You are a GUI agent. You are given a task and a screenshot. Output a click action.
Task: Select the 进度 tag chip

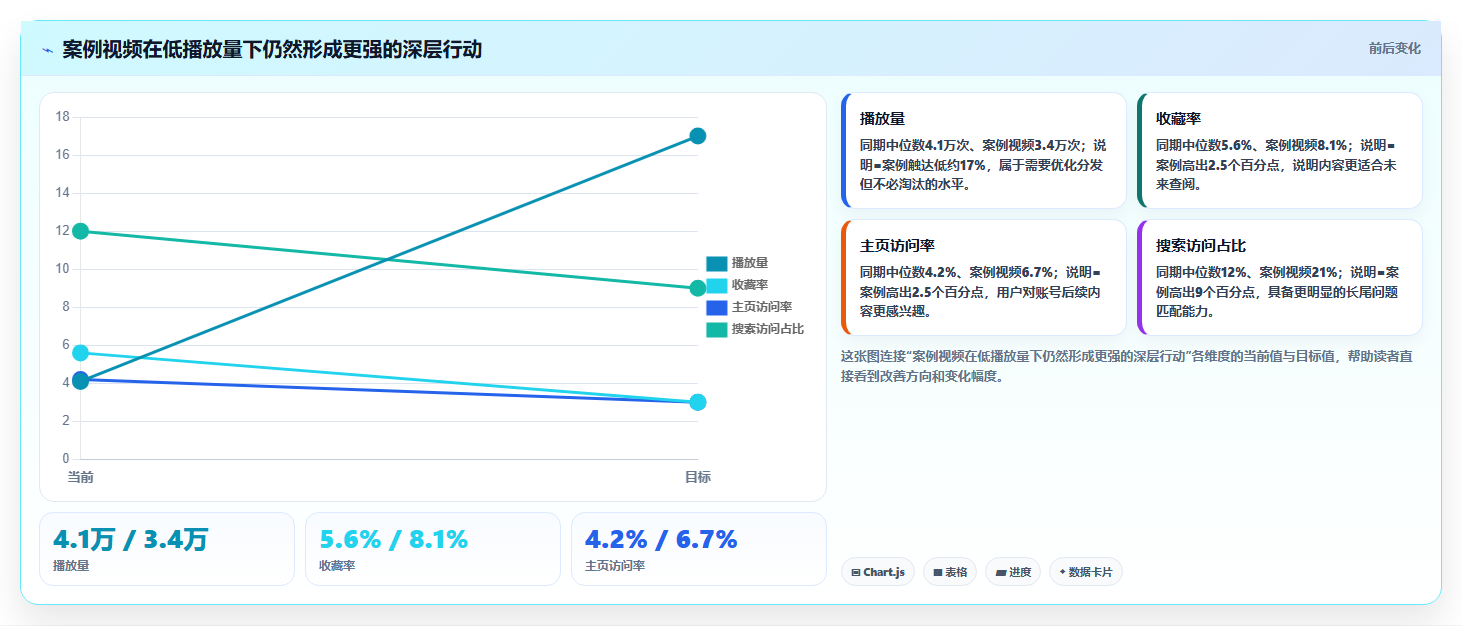click(1013, 572)
